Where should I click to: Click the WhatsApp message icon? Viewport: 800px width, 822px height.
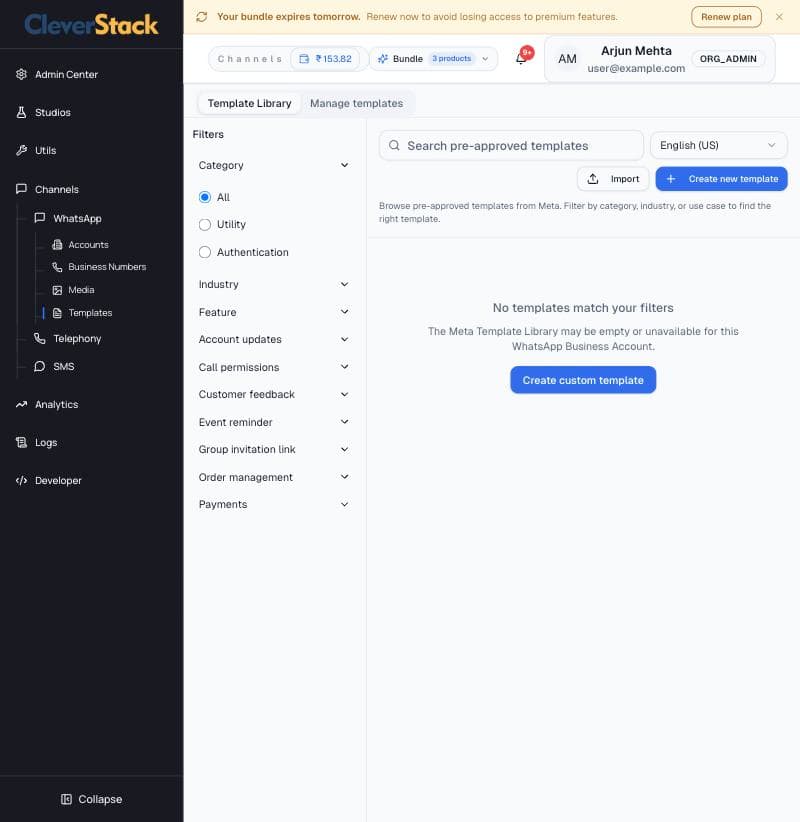[39, 218]
